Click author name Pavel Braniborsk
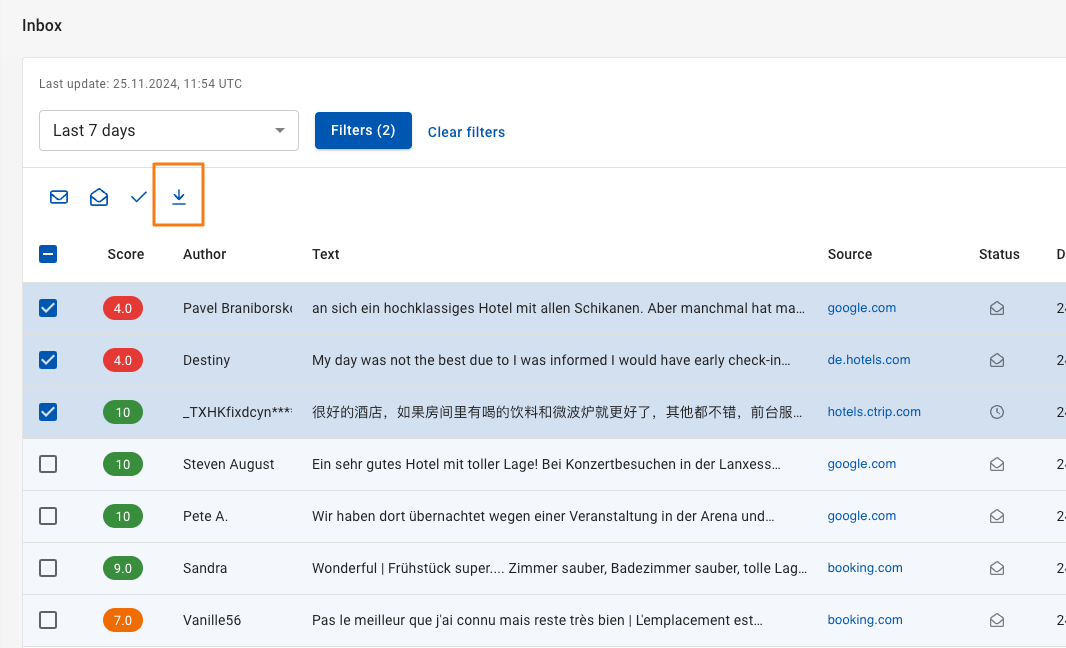The width and height of the screenshot is (1066, 648). click(x=237, y=308)
